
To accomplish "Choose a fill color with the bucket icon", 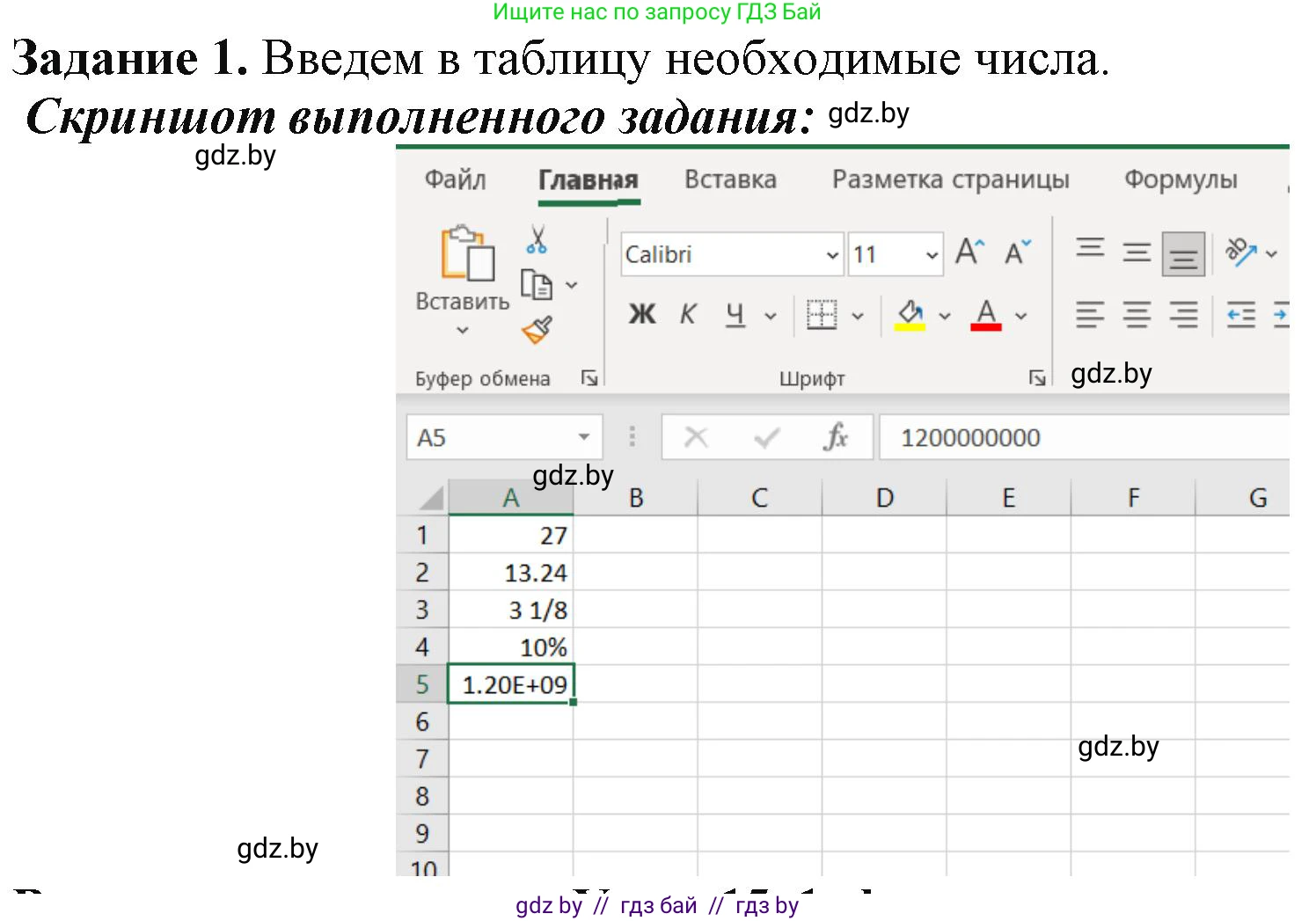I will [910, 314].
